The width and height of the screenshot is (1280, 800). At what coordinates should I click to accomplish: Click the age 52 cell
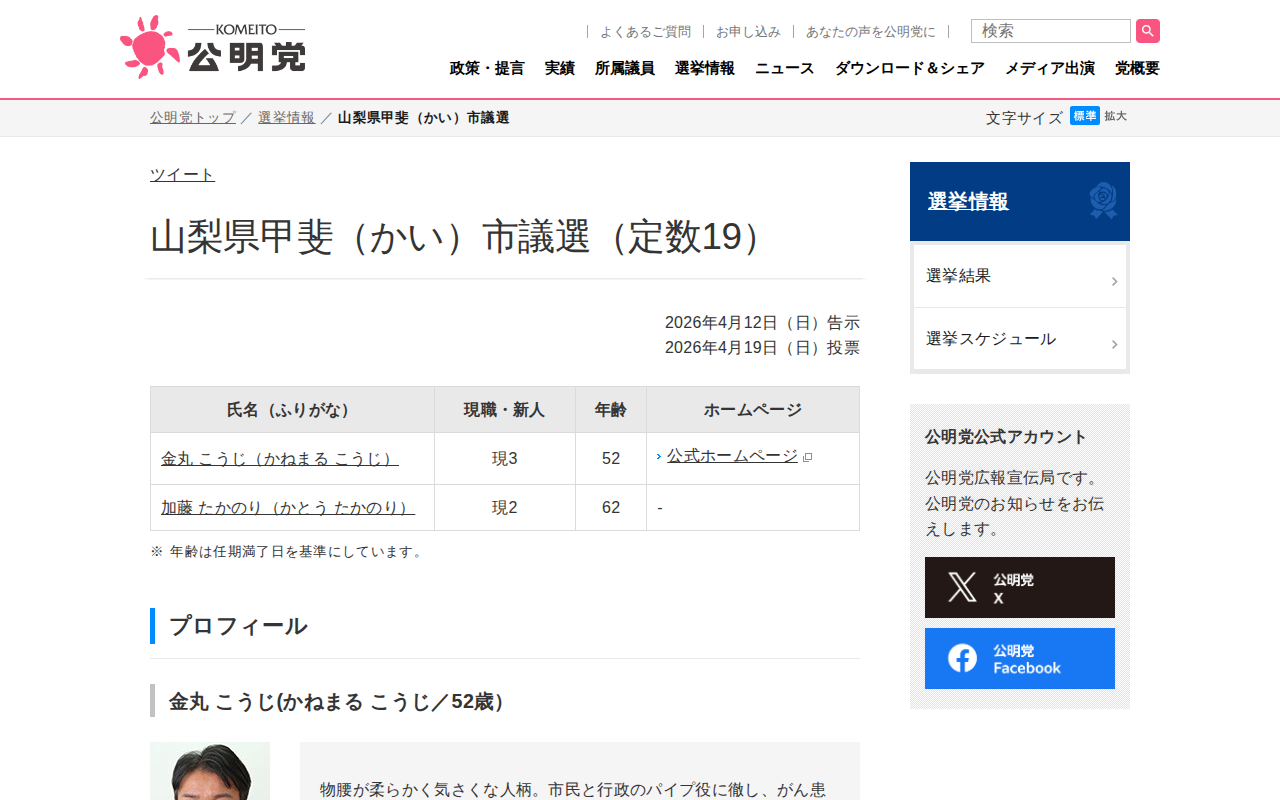pos(611,459)
